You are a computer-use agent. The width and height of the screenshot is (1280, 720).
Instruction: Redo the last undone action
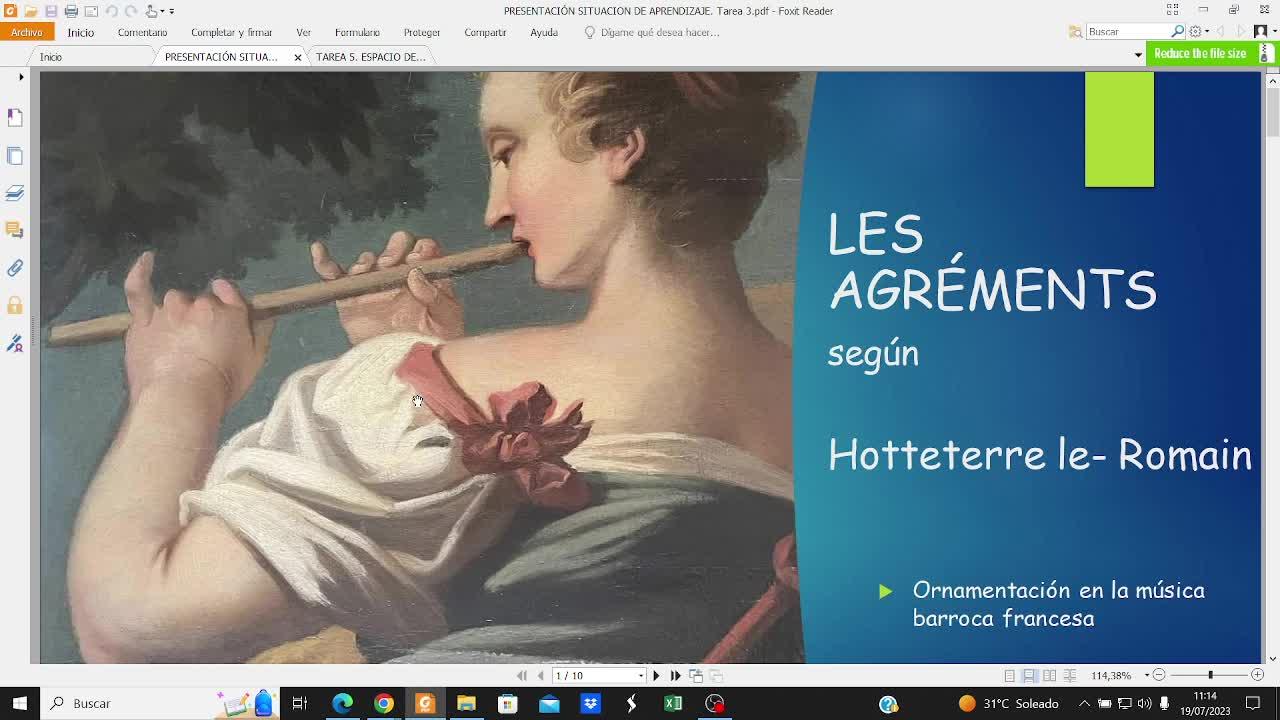click(x=130, y=11)
